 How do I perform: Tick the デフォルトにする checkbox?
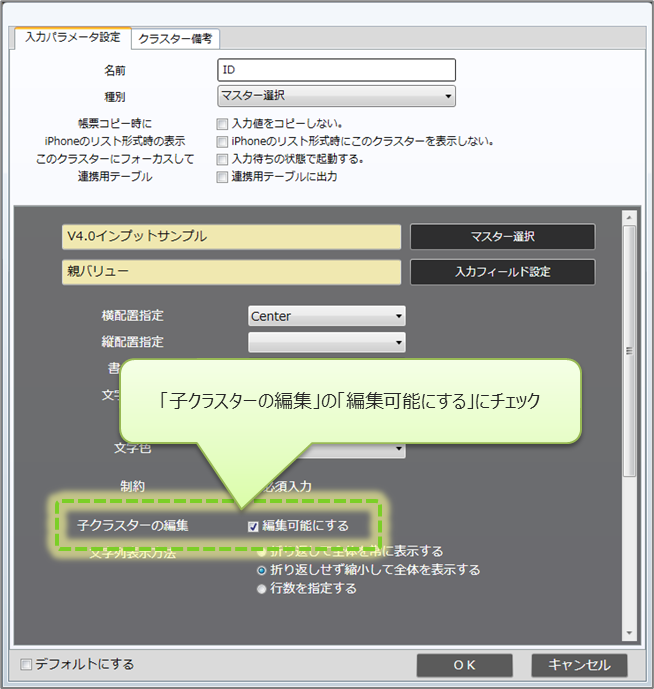pyautogui.click(x=26, y=664)
